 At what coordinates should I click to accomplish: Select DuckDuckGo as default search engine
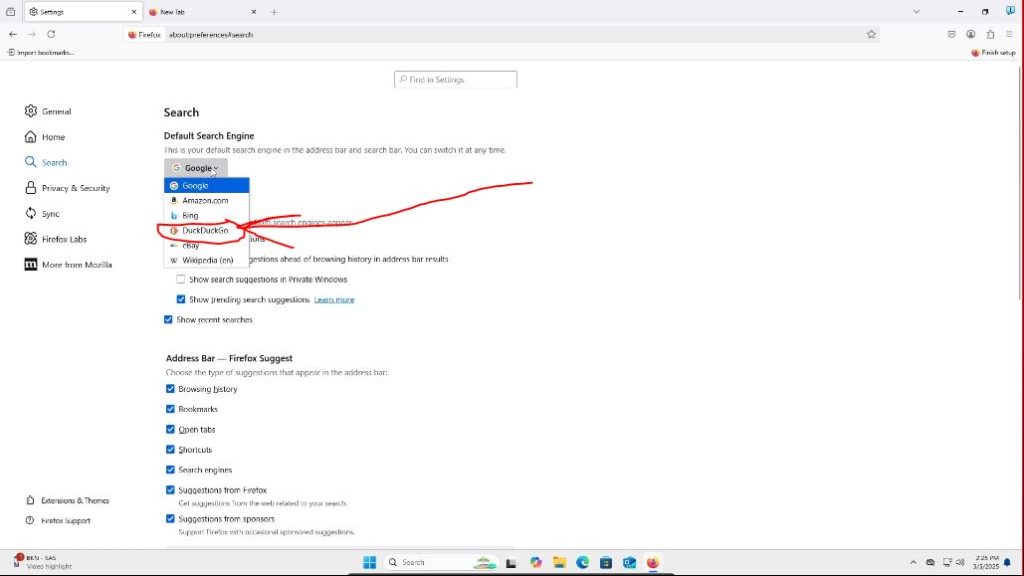coord(206,231)
